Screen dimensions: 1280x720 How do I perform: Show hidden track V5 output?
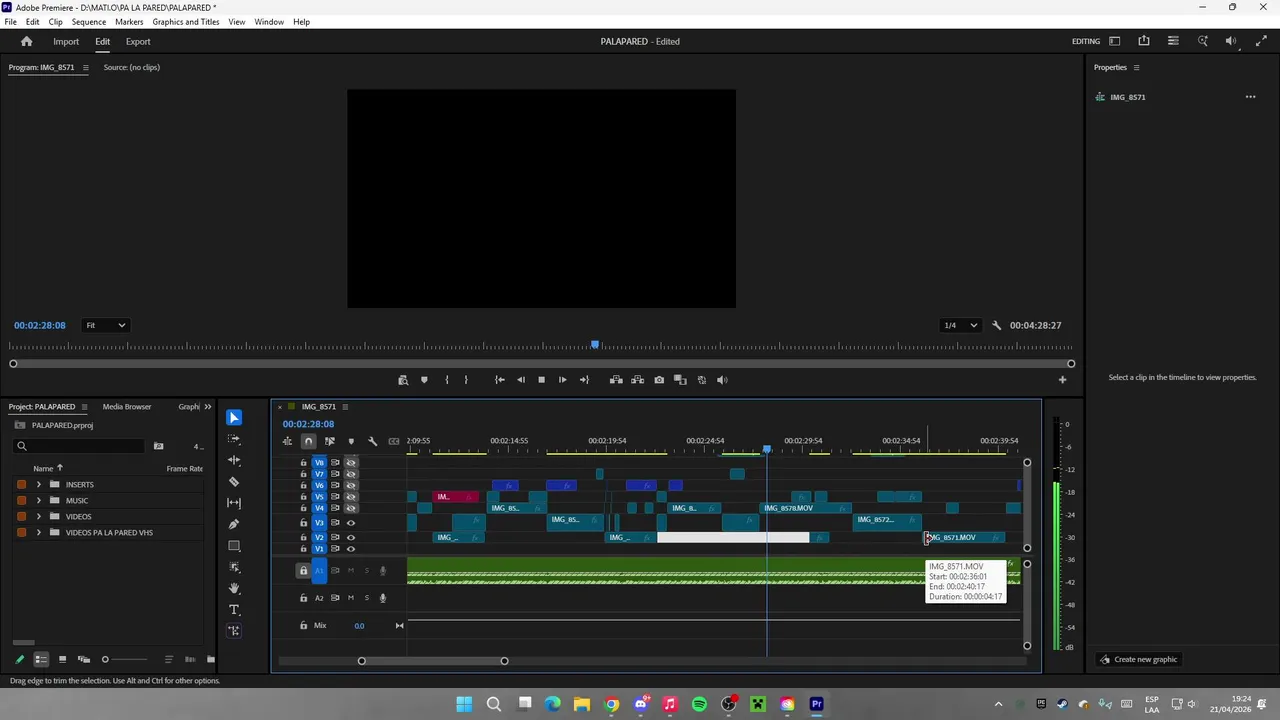[350, 497]
